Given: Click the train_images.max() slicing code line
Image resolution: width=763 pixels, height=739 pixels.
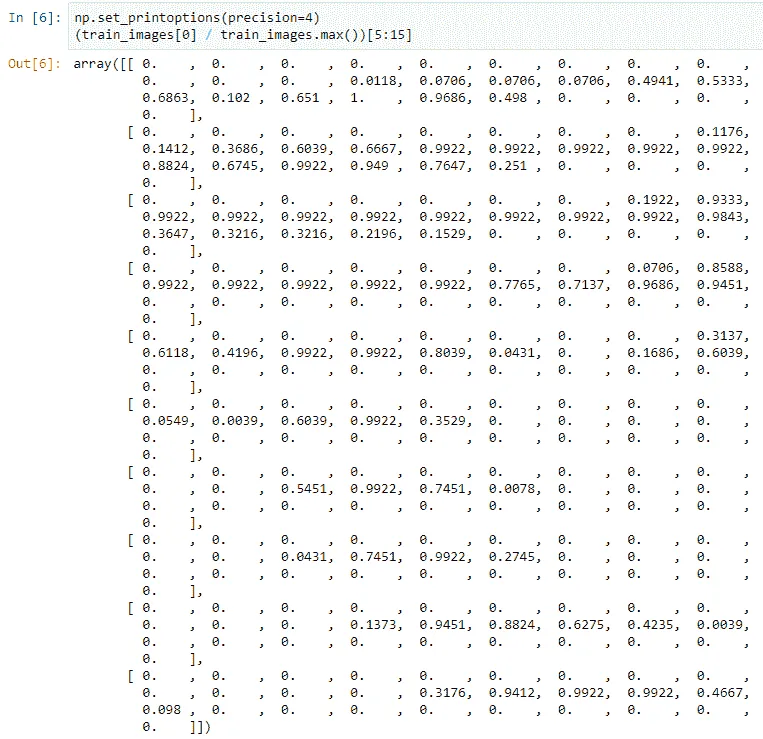Looking at the screenshot, I should pos(243,35).
